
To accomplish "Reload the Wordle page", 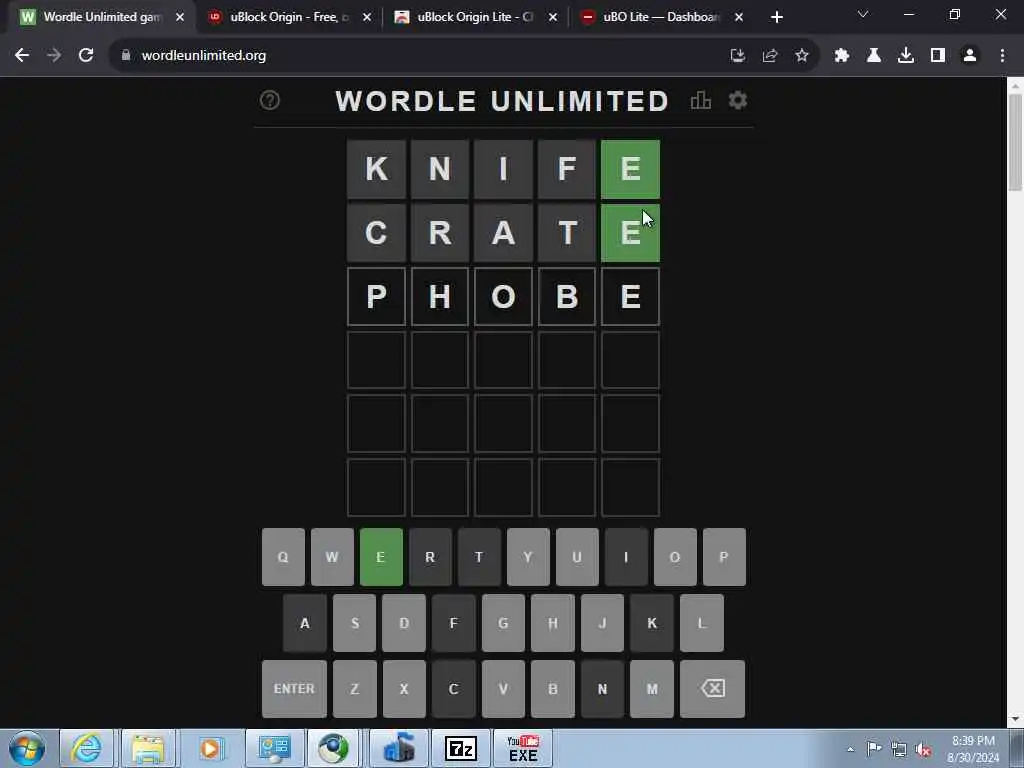I will point(86,56).
